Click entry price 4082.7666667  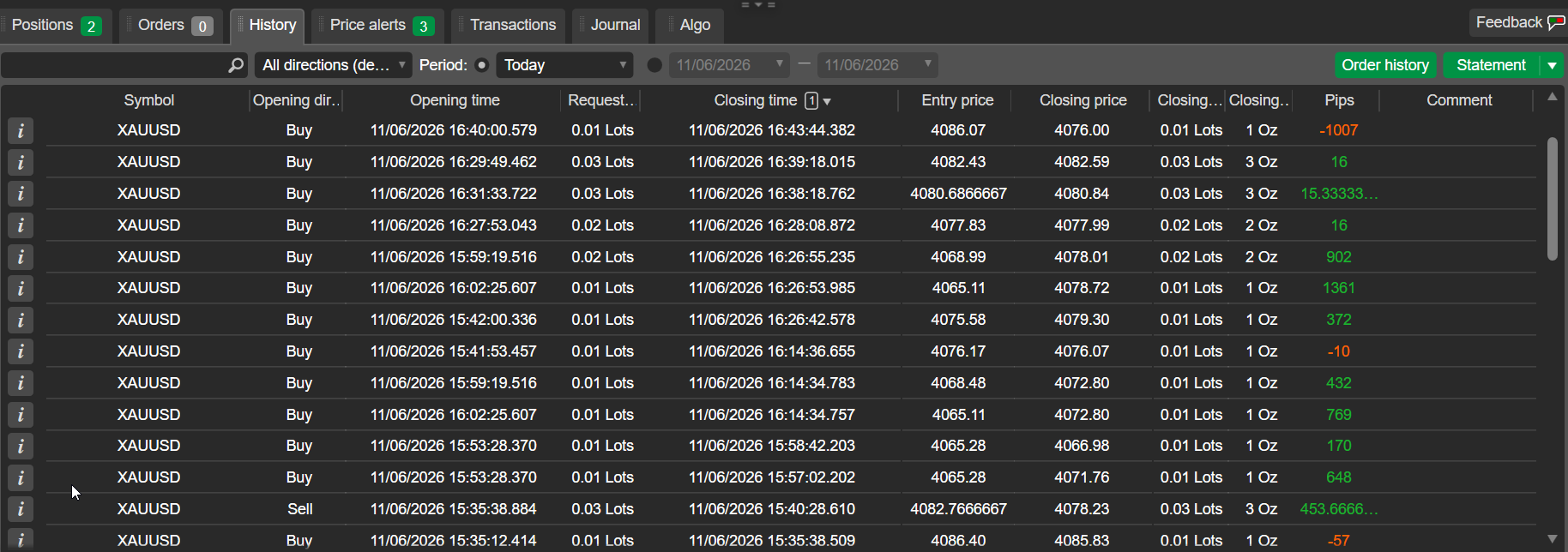click(958, 509)
